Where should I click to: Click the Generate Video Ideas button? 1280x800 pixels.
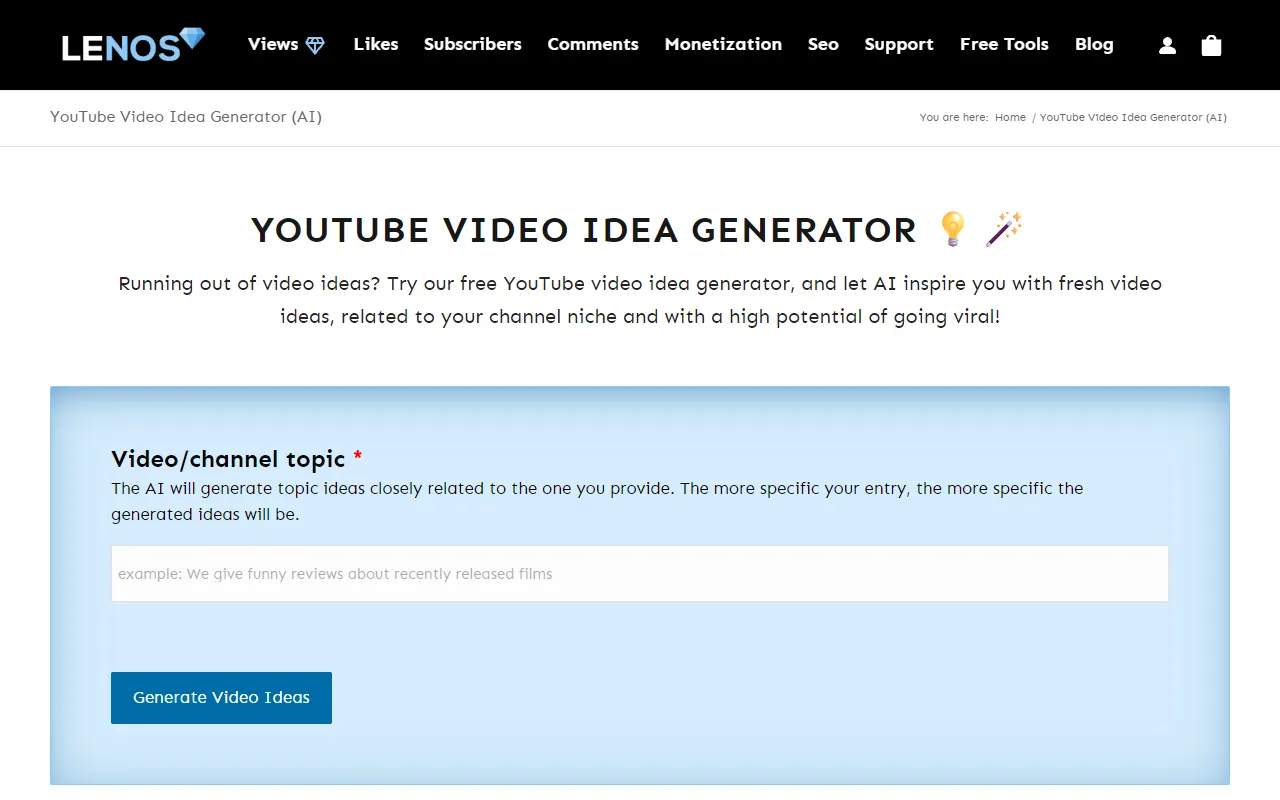pyautogui.click(x=221, y=698)
